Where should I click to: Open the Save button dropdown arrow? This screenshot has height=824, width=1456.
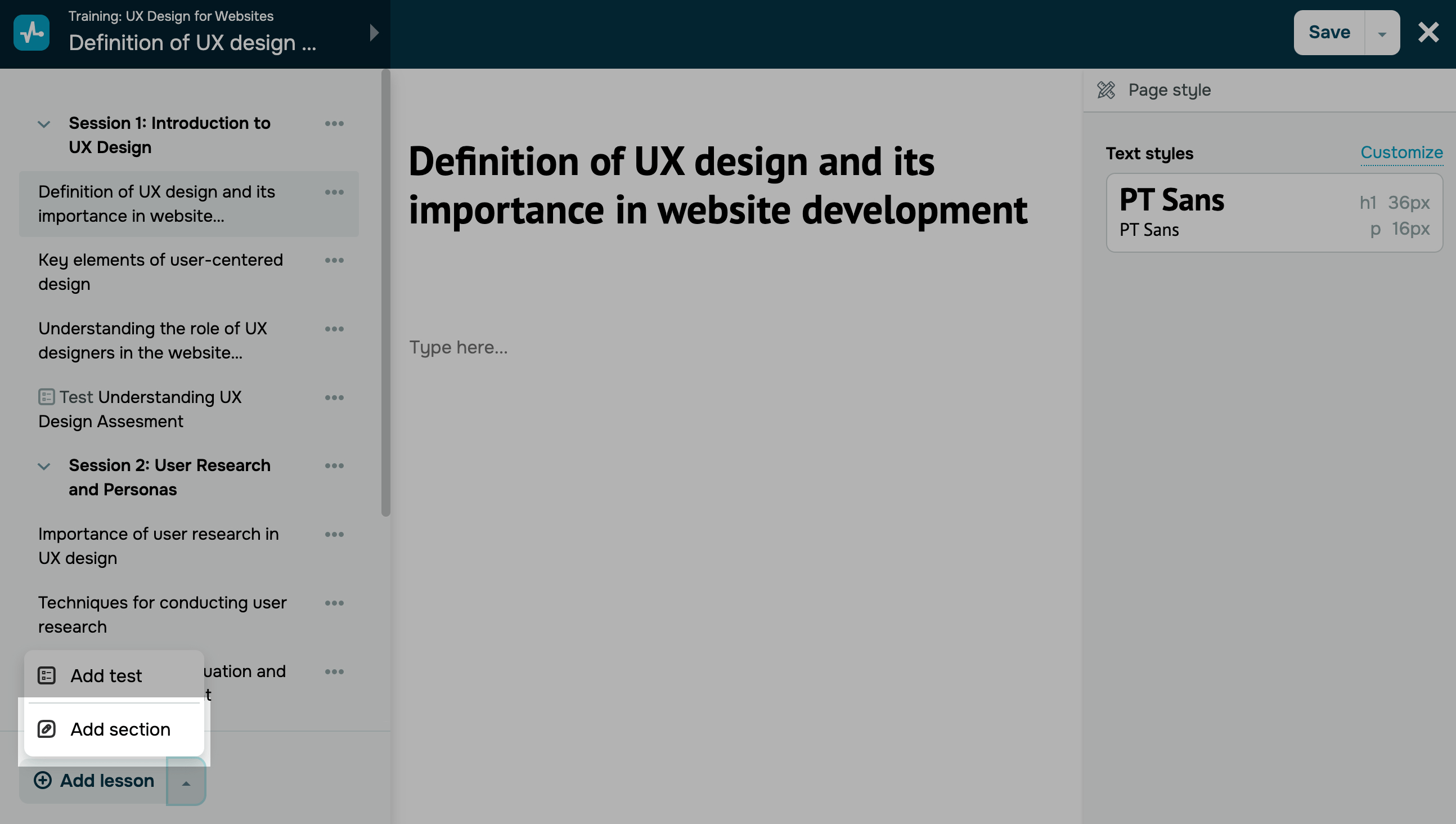[1382, 33]
